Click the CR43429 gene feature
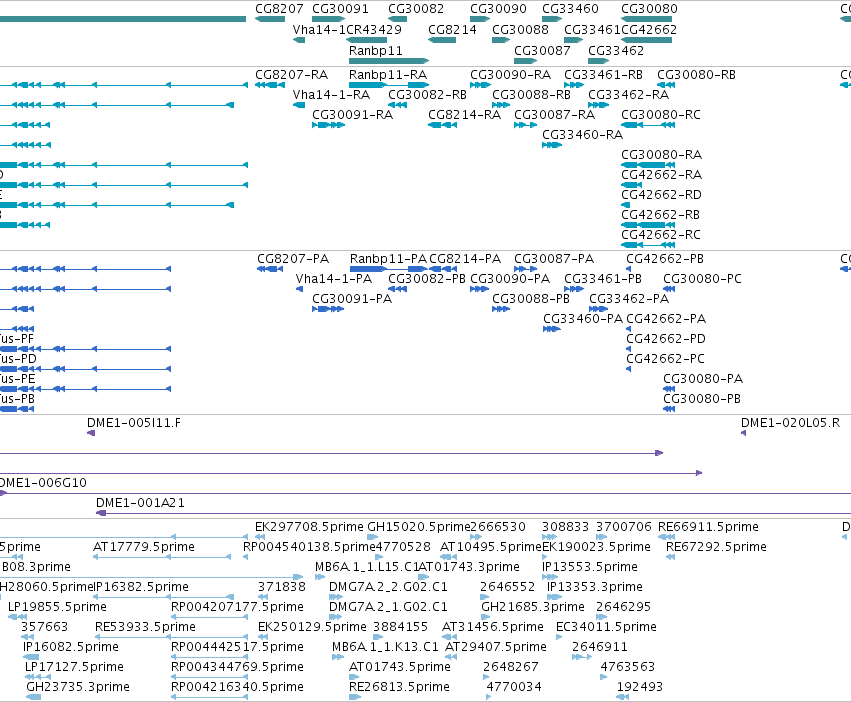The width and height of the screenshot is (851, 702). [366, 40]
